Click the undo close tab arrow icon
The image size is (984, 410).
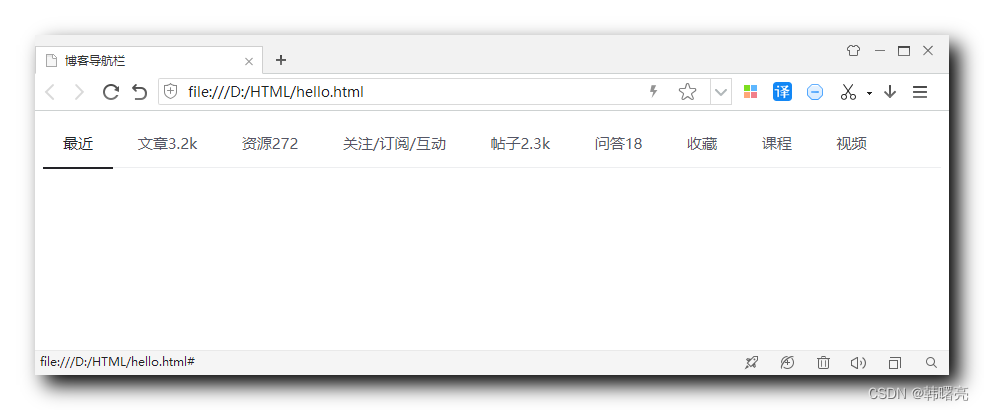tap(139, 92)
